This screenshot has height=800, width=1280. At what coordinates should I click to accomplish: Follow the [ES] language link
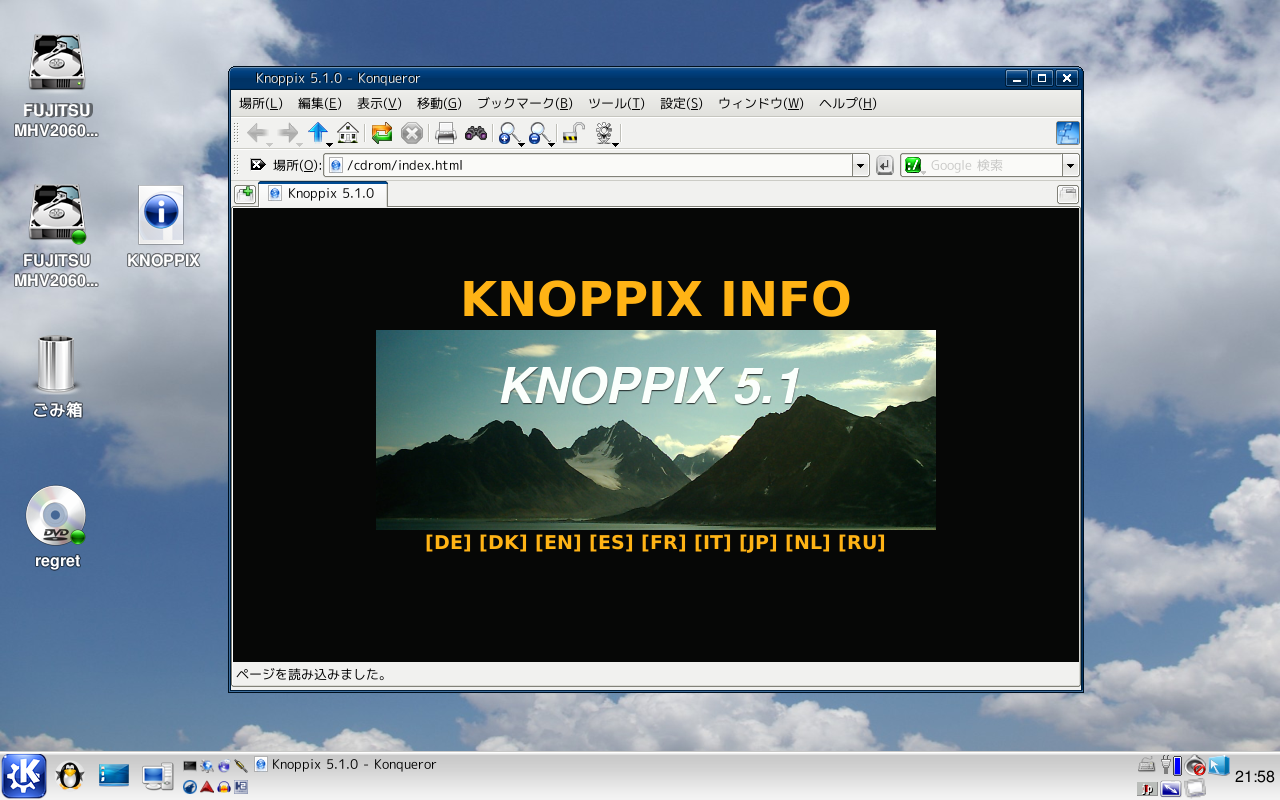click(x=611, y=542)
